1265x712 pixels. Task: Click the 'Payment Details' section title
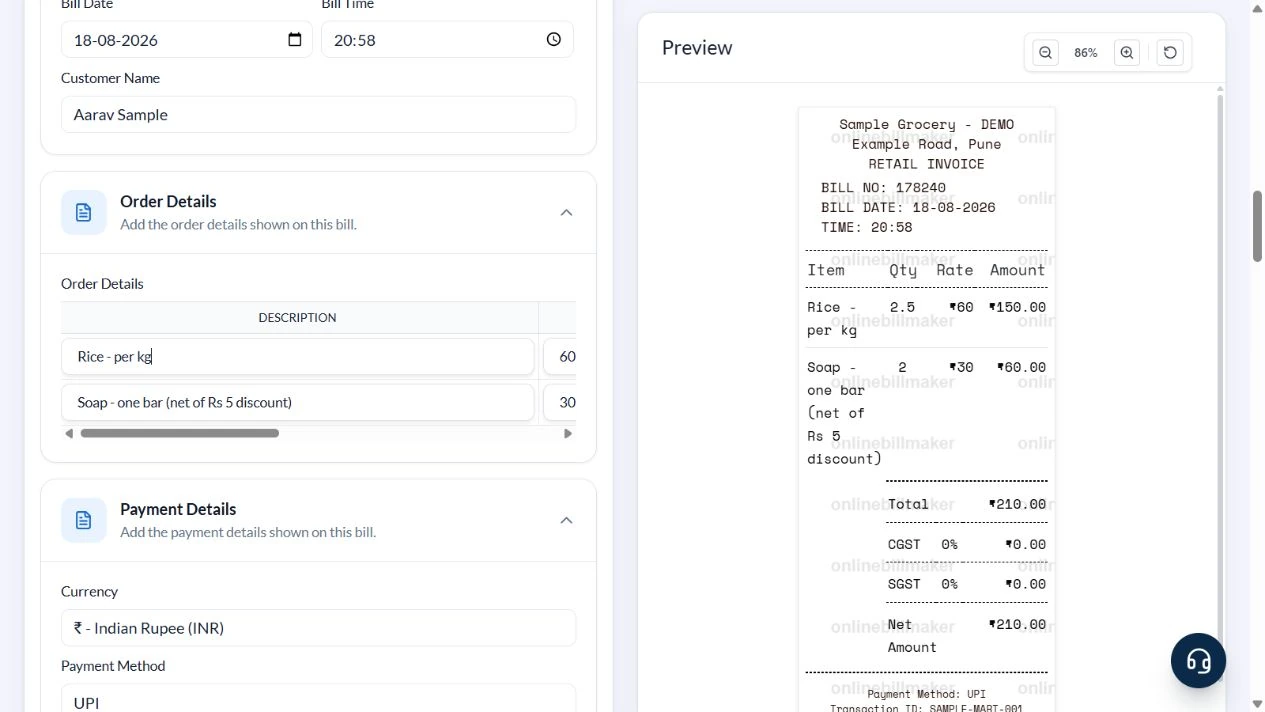coord(178,509)
